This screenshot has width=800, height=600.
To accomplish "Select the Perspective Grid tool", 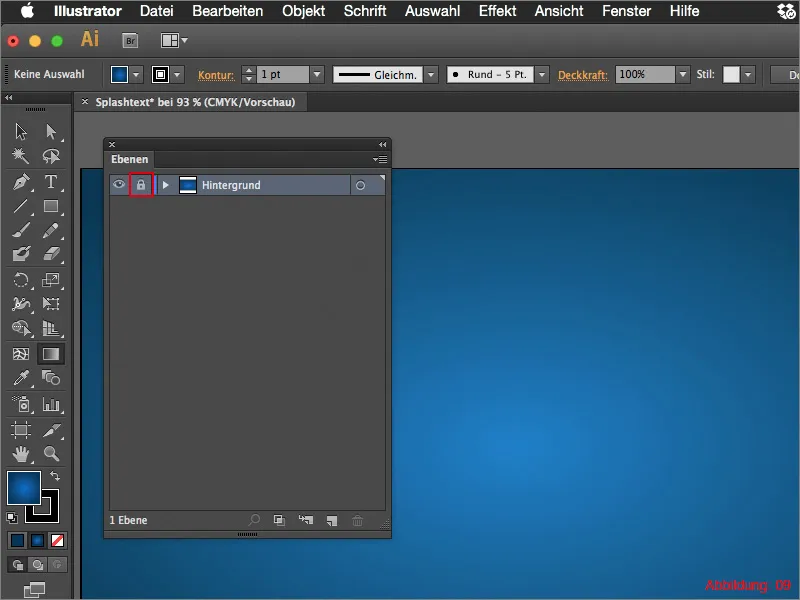I will [51, 328].
